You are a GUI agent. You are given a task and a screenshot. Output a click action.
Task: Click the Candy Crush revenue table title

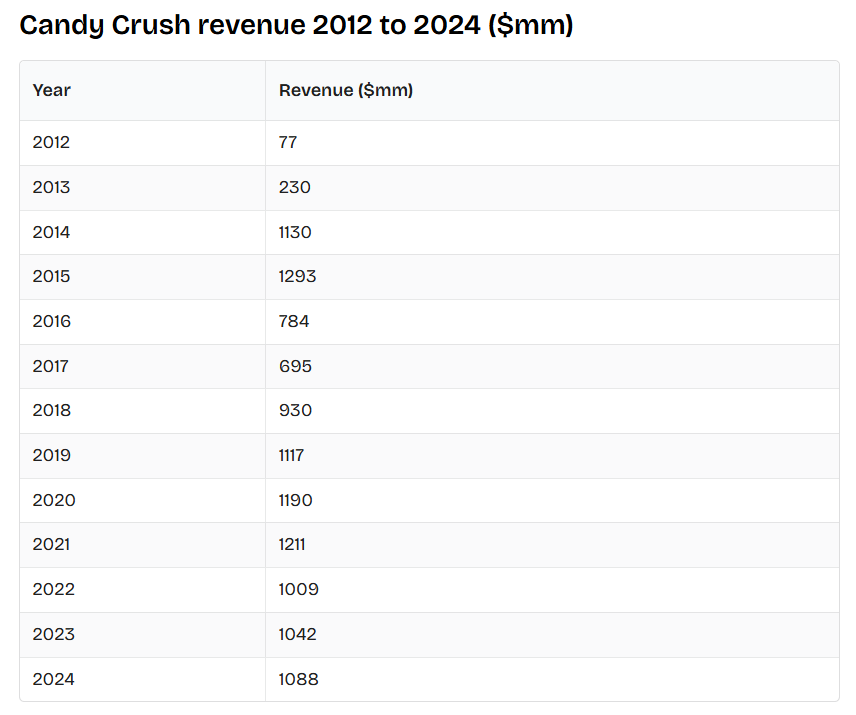tap(296, 26)
